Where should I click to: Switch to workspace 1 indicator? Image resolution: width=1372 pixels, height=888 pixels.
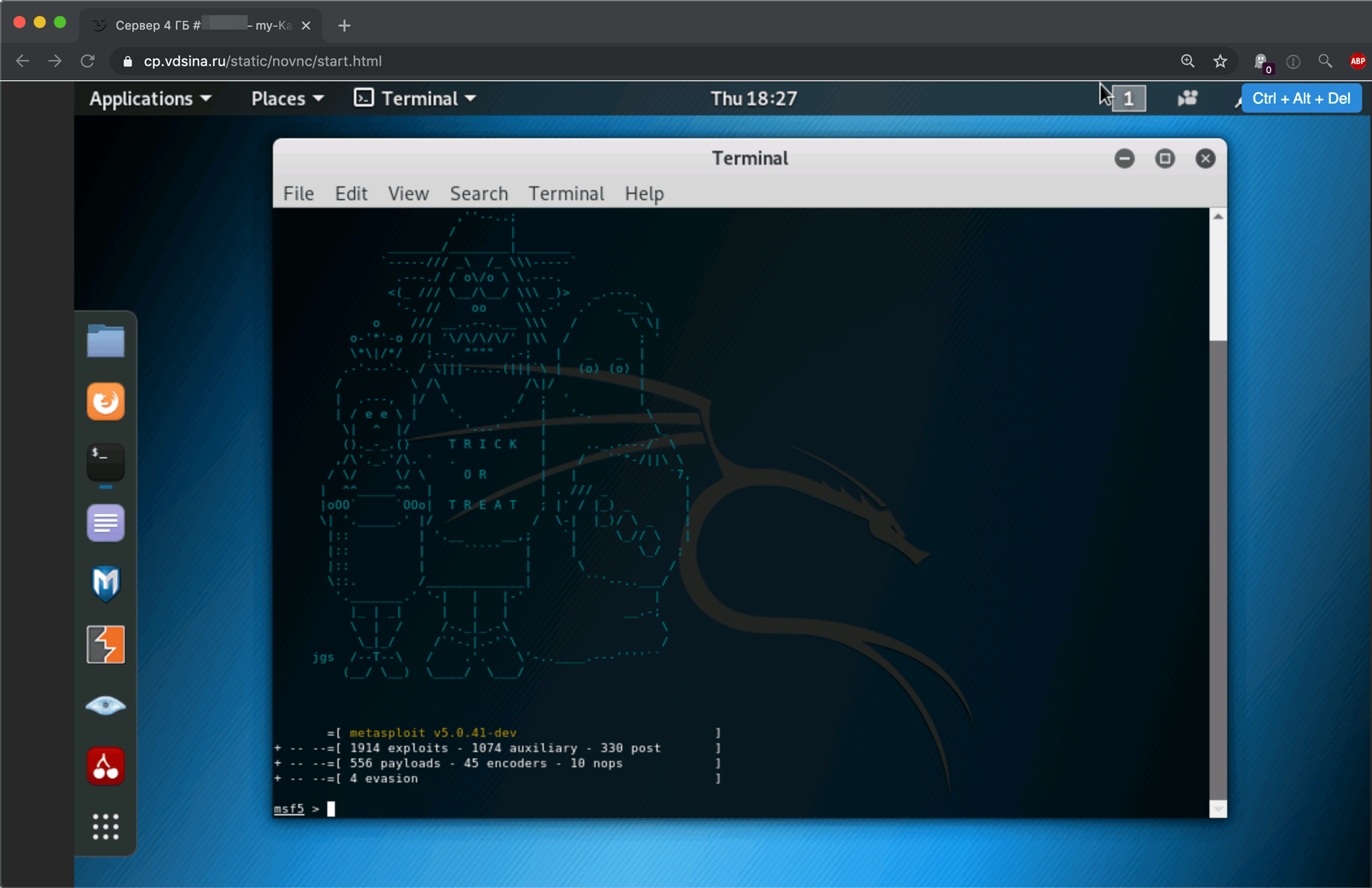click(x=1129, y=98)
